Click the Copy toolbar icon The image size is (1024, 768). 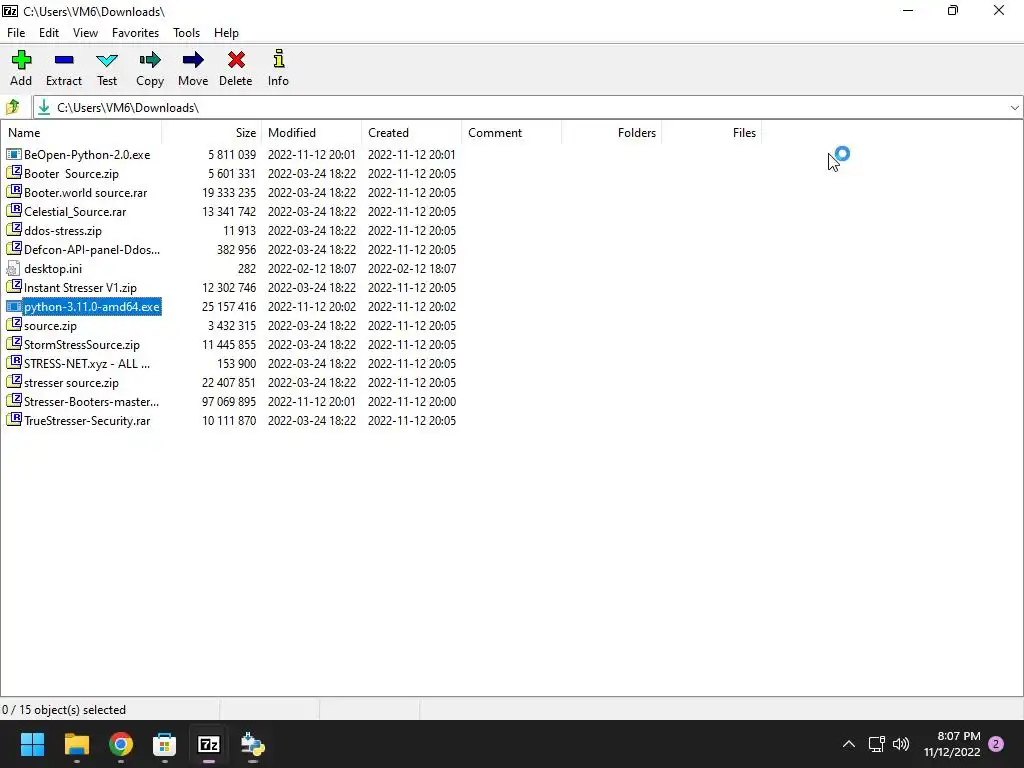[x=150, y=60]
